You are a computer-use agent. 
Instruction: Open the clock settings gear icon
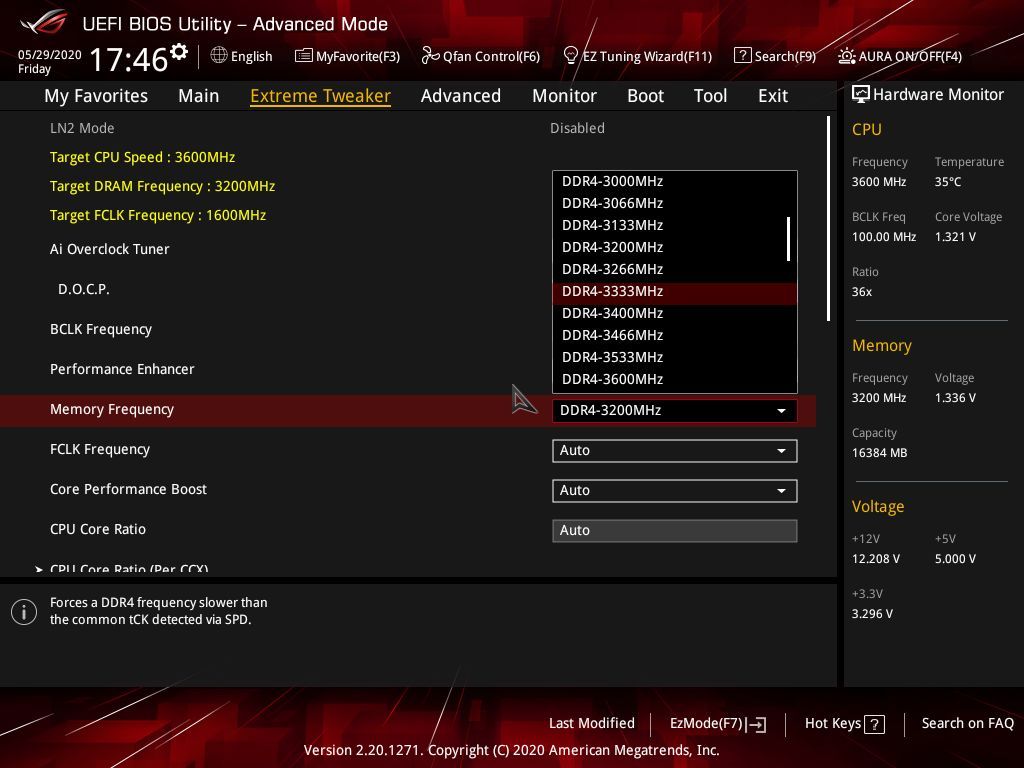179,52
